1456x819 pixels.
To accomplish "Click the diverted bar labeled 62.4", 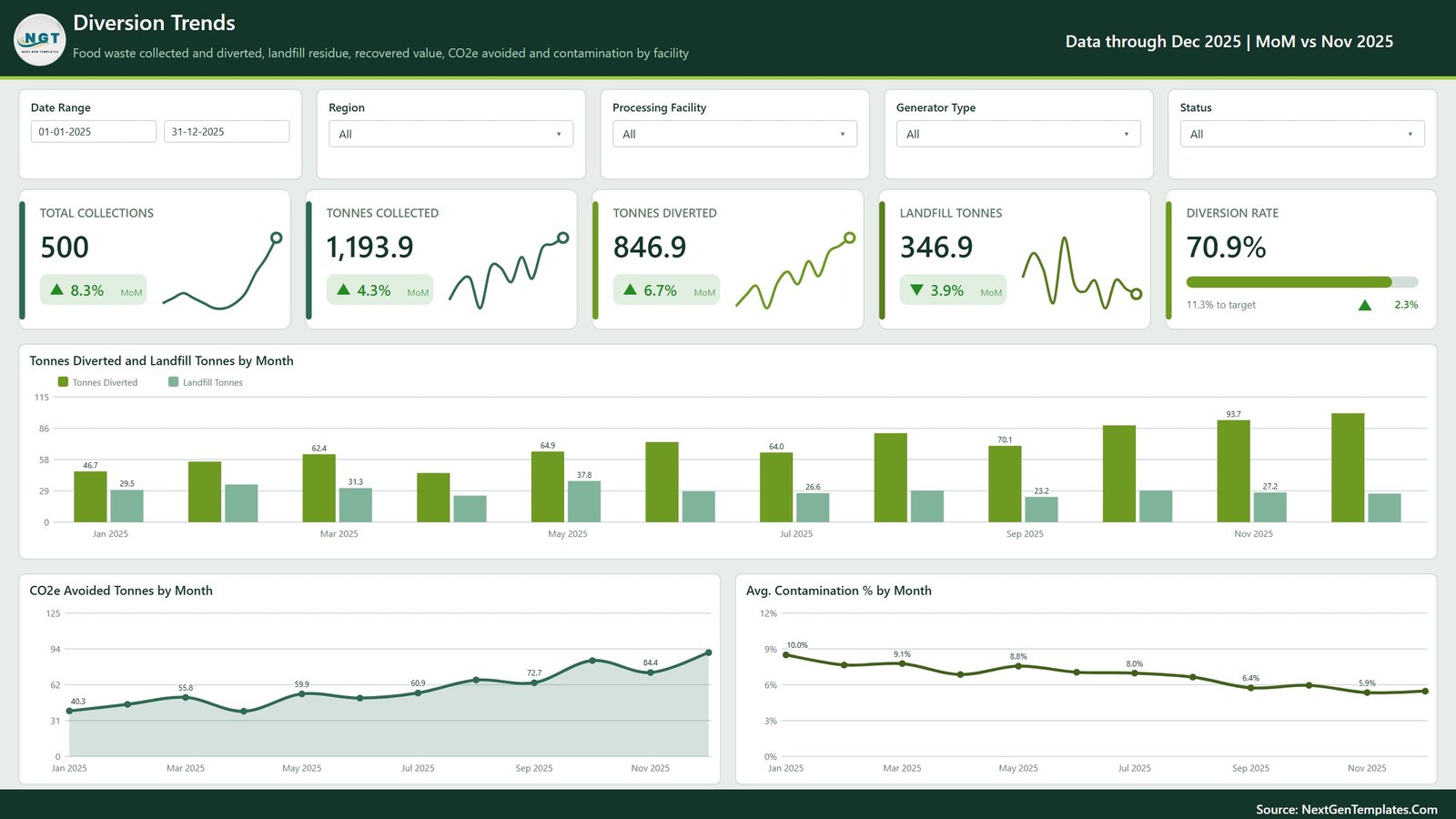I will [318, 488].
